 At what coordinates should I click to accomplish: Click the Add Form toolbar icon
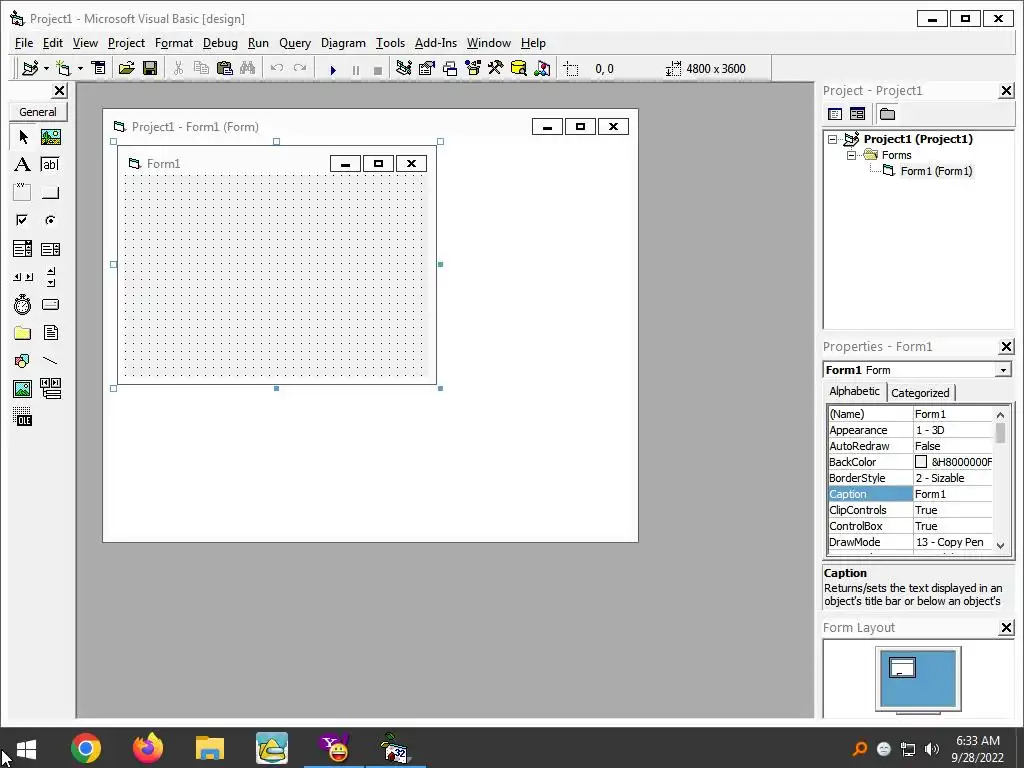tap(63, 68)
